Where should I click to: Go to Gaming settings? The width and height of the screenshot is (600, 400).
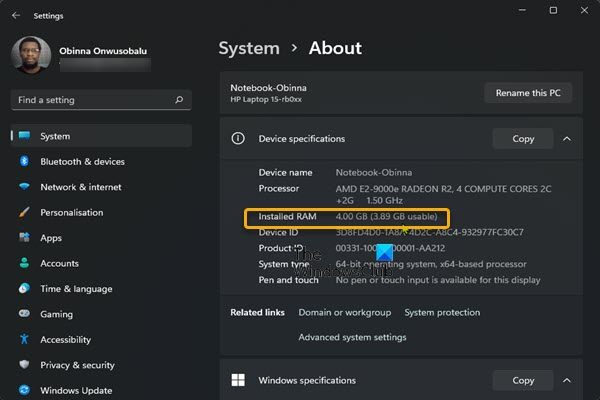pyautogui.click(x=101, y=314)
